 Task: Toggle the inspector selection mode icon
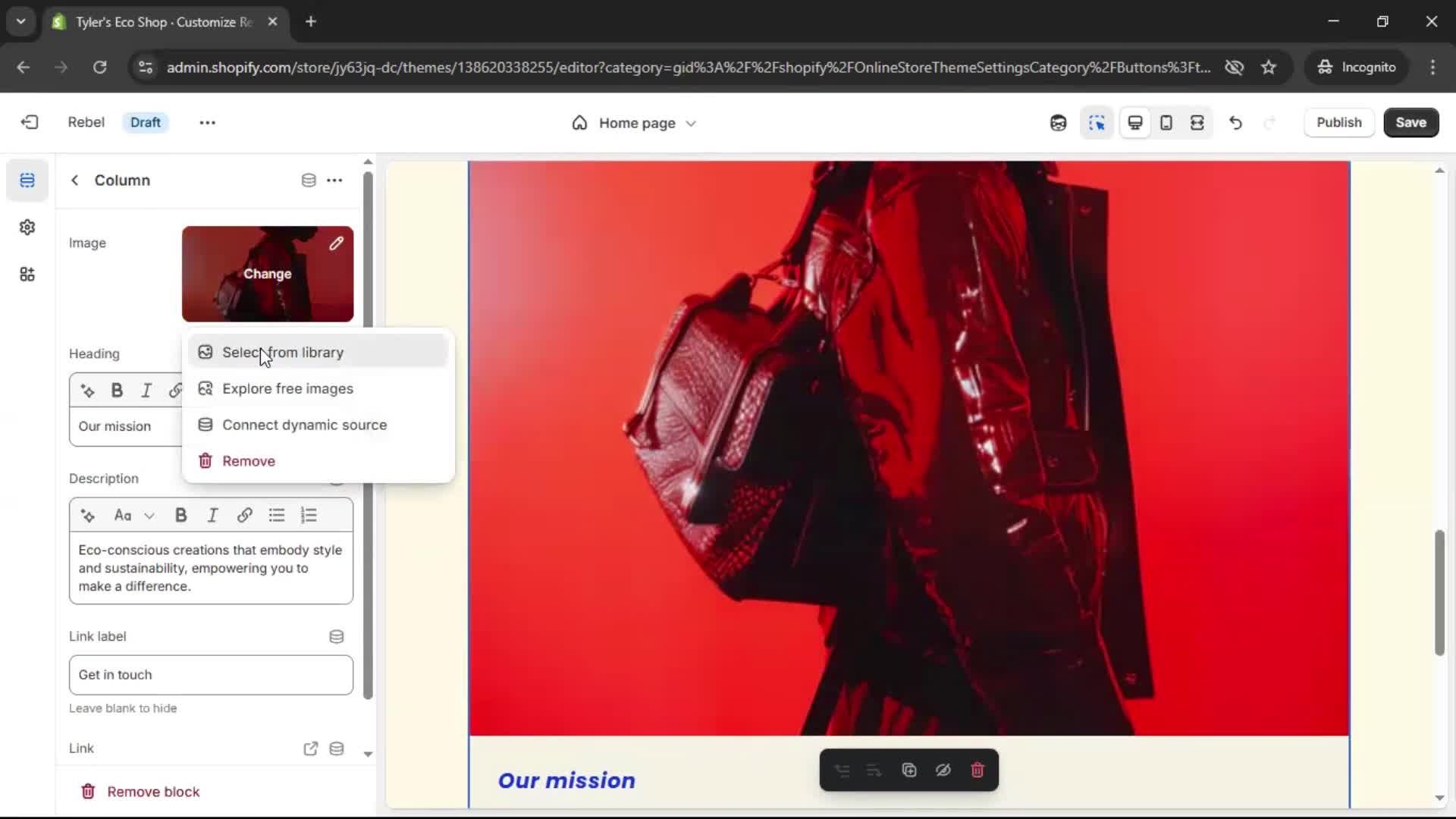pyautogui.click(x=1097, y=123)
